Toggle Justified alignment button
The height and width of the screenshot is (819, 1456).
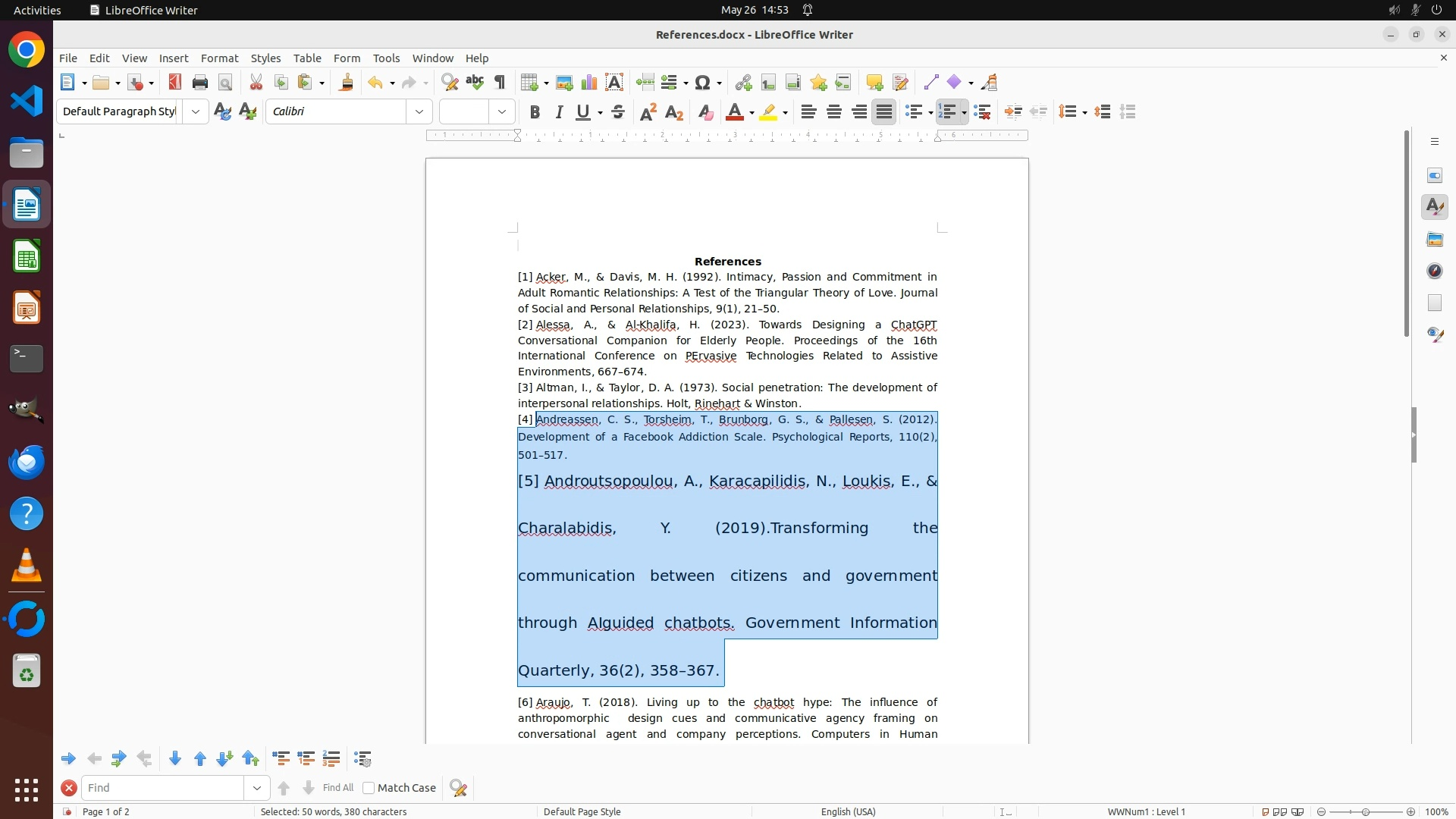(883, 112)
